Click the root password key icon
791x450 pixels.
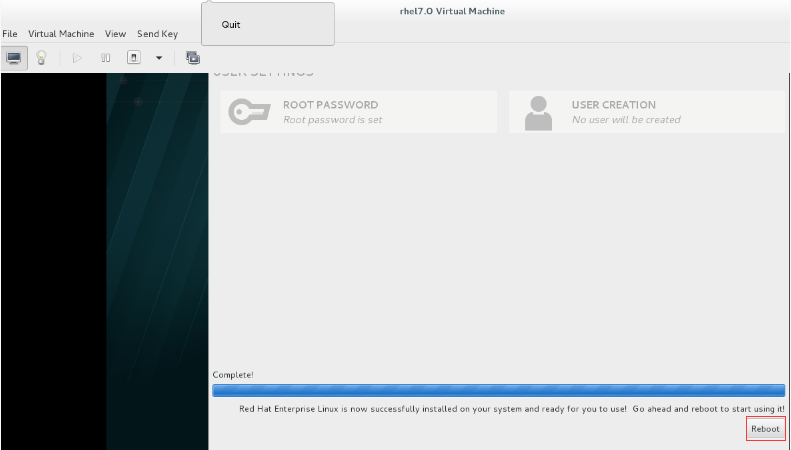click(x=249, y=111)
